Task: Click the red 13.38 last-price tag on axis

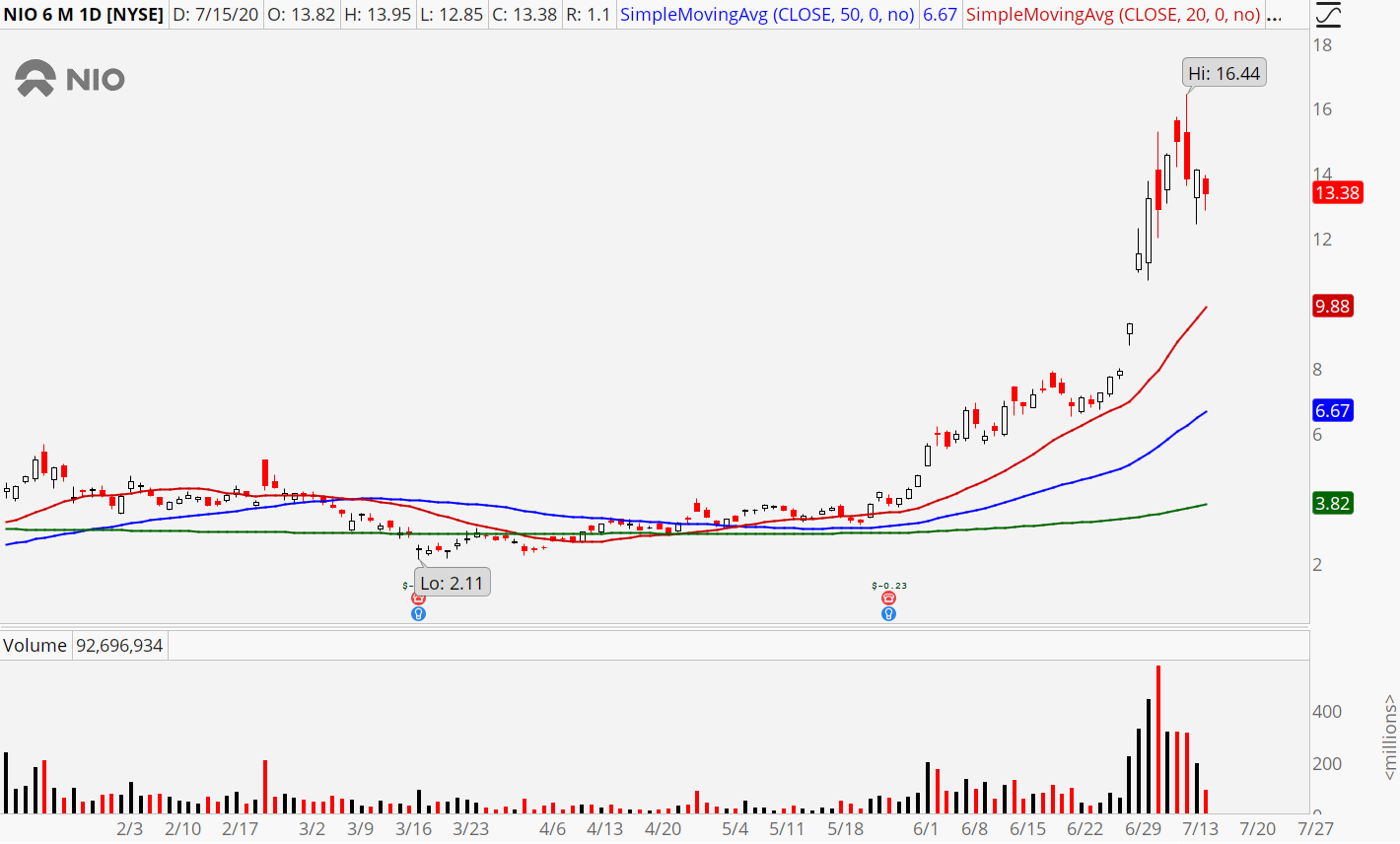Action: (x=1337, y=193)
